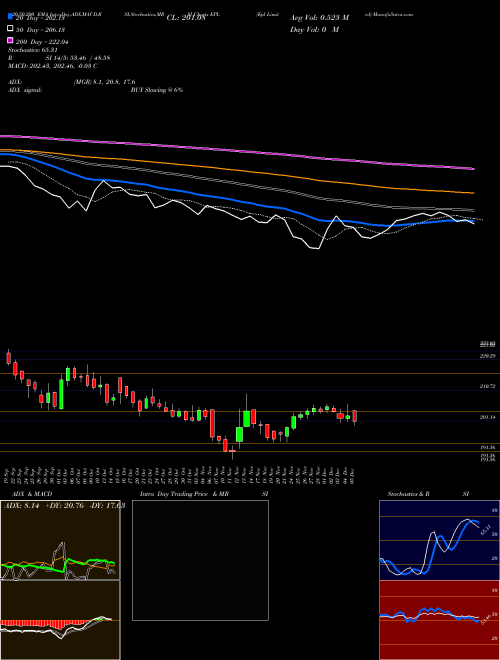The width and height of the screenshot is (500, 660).
Task: Click the last red candlestick of the chart
Action: click(355, 416)
